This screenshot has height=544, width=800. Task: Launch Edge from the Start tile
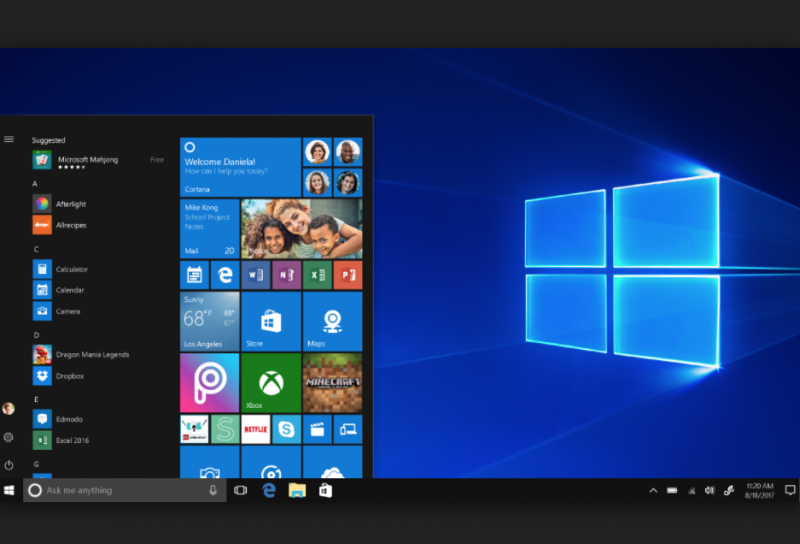[x=225, y=275]
